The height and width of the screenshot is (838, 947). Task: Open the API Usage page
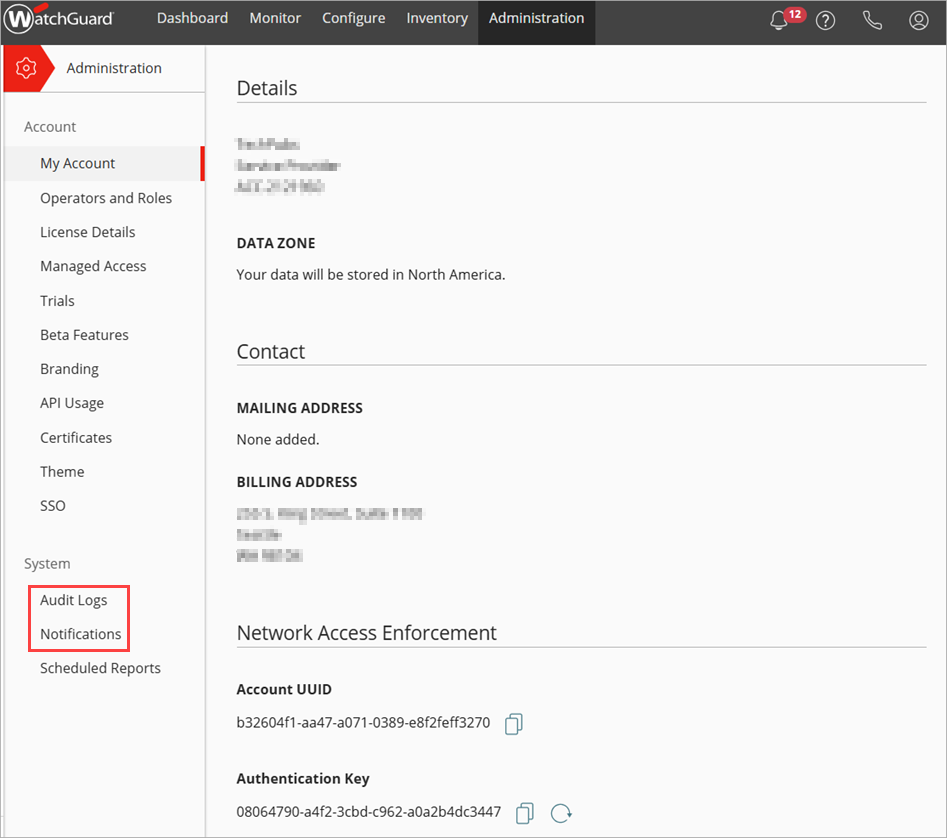[x=71, y=403]
